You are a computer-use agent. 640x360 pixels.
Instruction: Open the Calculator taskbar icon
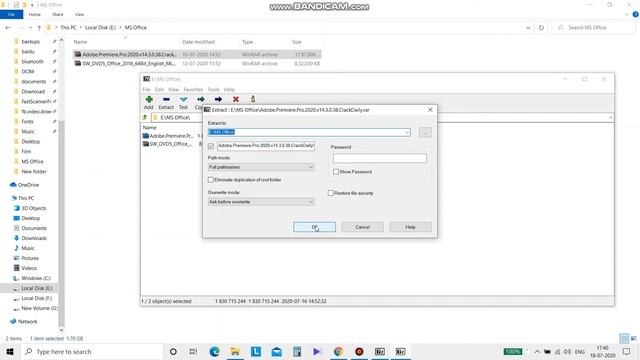[x=297, y=351]
